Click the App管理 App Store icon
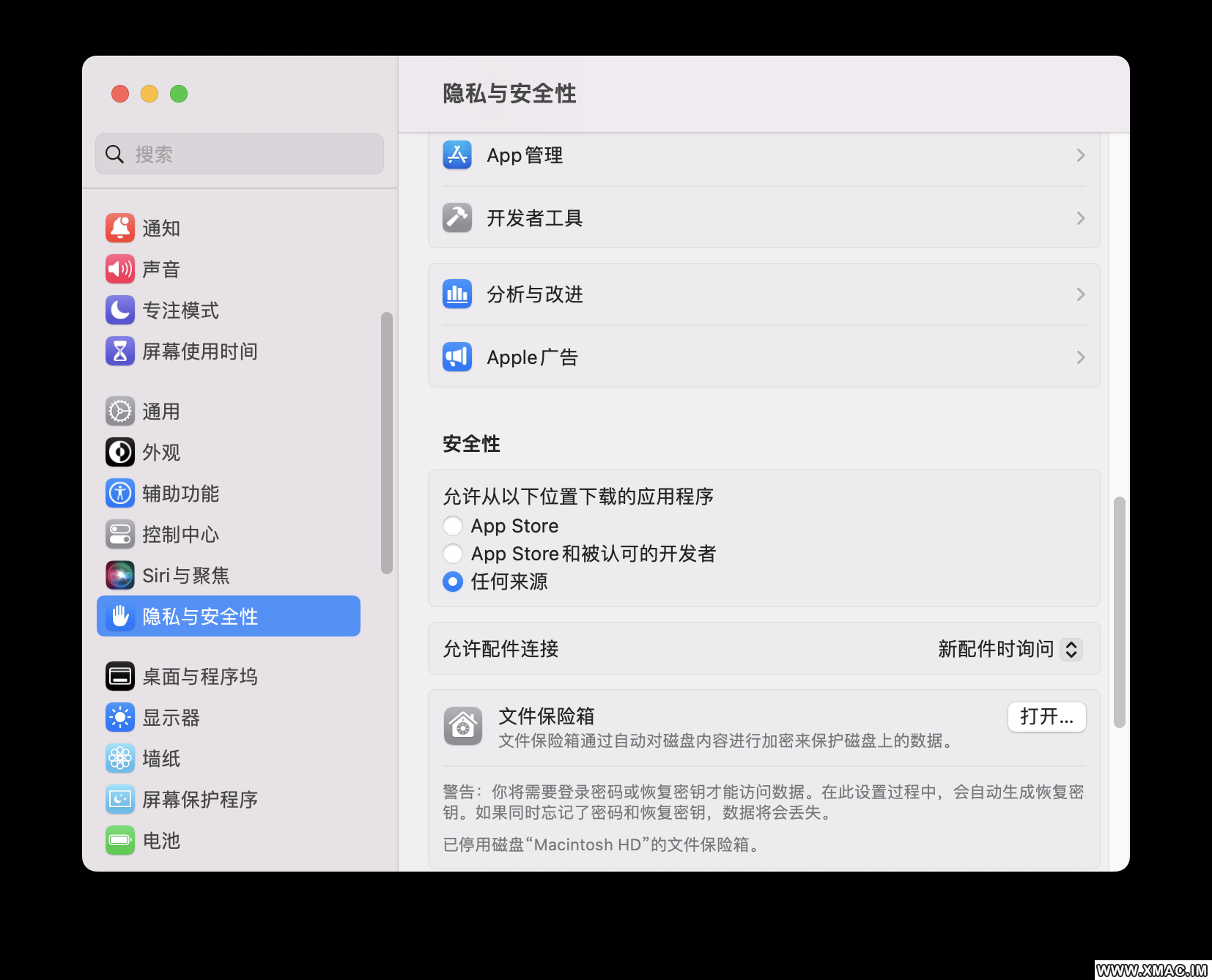Screen dimensions: 1212x980 [457, 155]
